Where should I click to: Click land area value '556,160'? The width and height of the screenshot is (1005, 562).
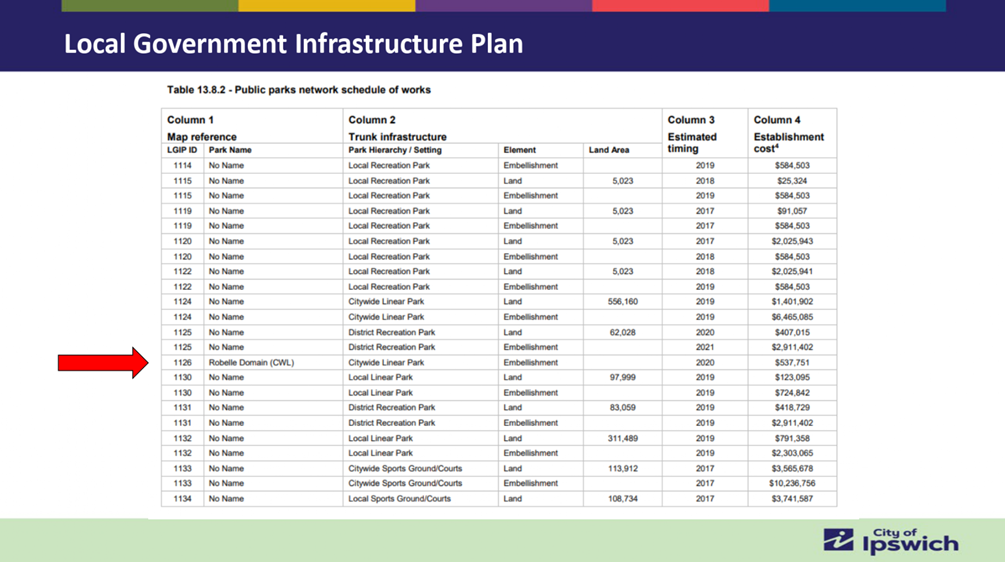pos(623,301)
